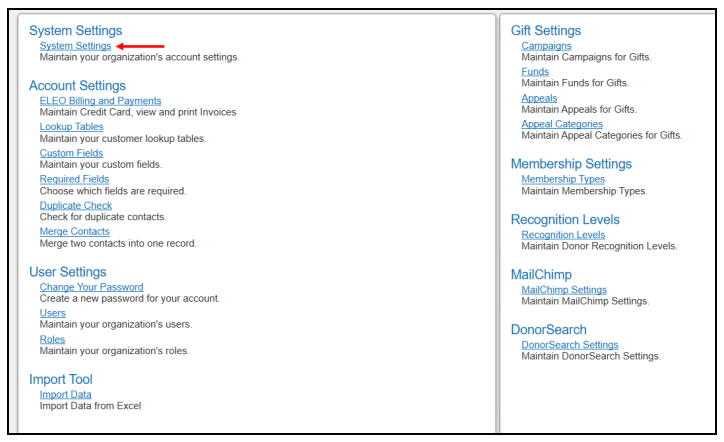Run the Duplicate Check link
The height and width of the screenshot is (442, 724).
76,205
